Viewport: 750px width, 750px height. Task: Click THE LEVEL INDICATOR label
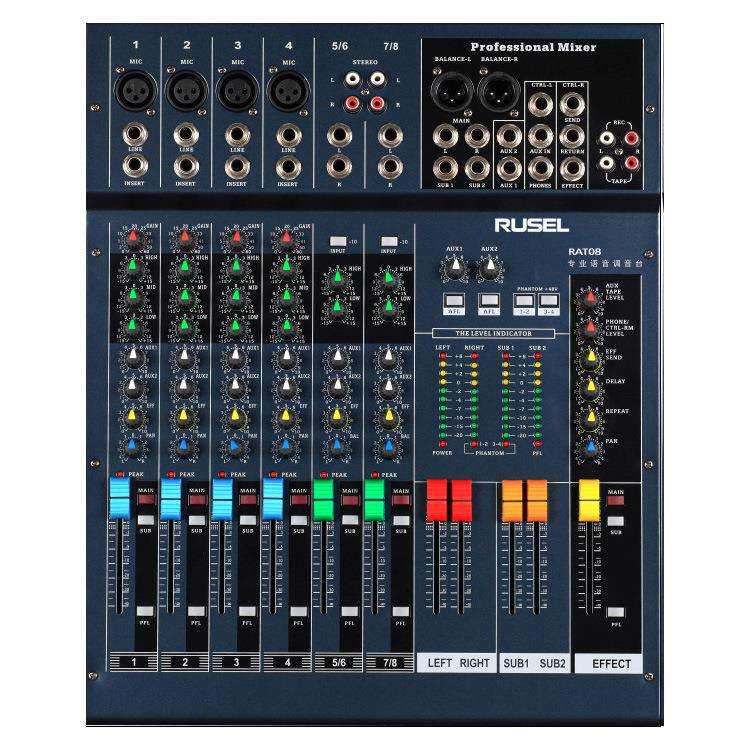[493, 333]
